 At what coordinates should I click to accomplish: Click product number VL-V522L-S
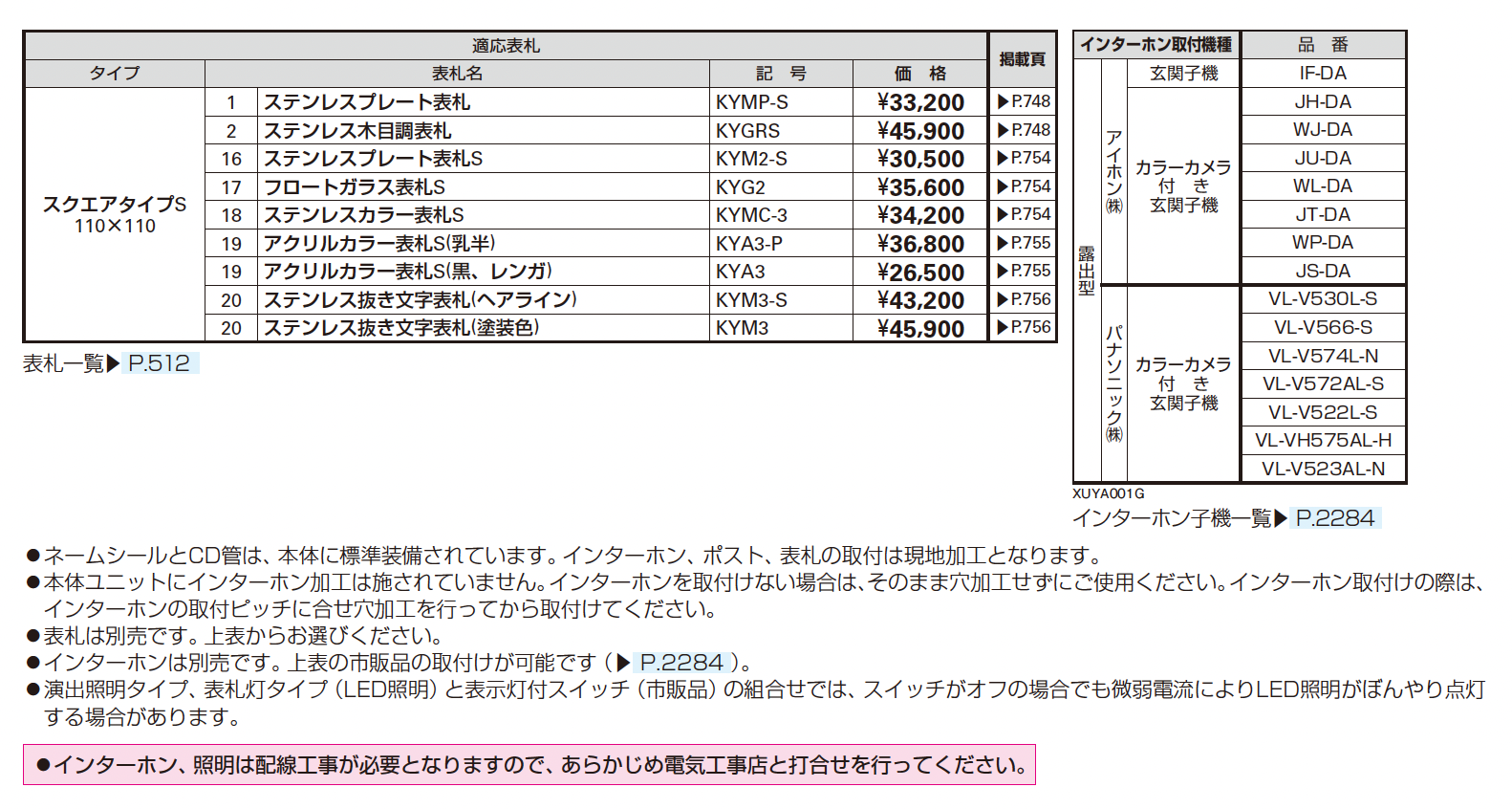point(1323,412)
